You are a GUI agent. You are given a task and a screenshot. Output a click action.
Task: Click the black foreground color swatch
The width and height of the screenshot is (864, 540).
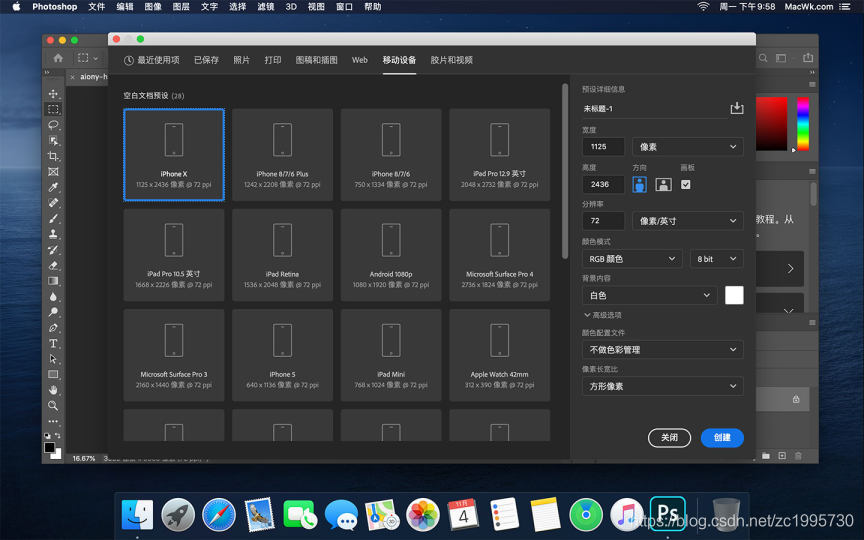(49, 447)
